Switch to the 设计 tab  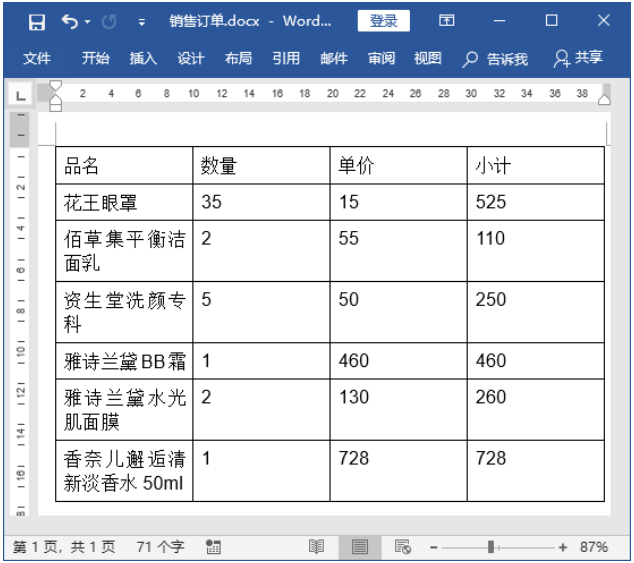pyautogui.click(x=191, y=58)
